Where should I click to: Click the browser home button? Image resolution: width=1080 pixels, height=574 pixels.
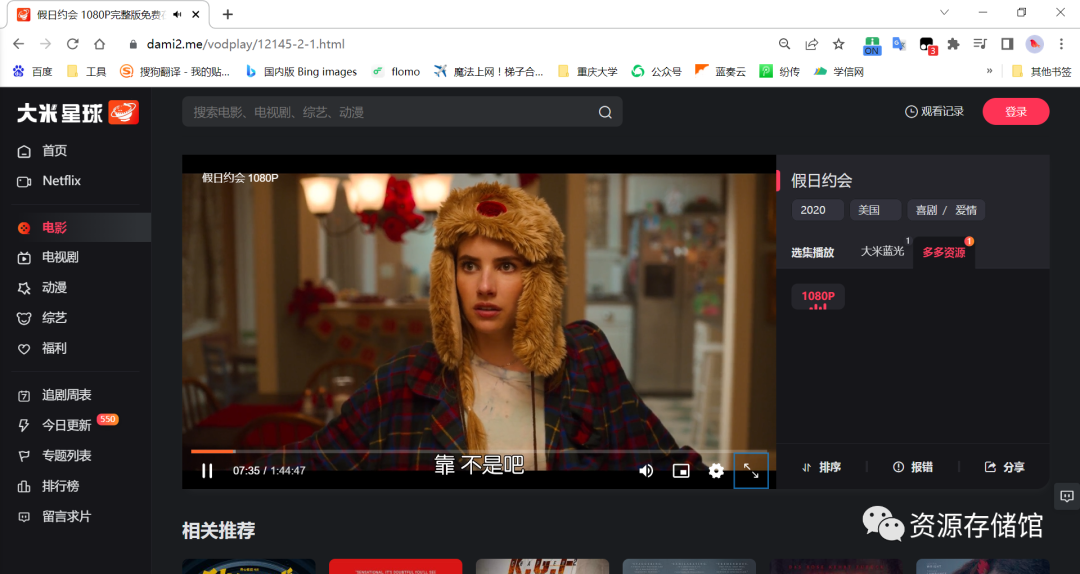click(x=100, y=44)
